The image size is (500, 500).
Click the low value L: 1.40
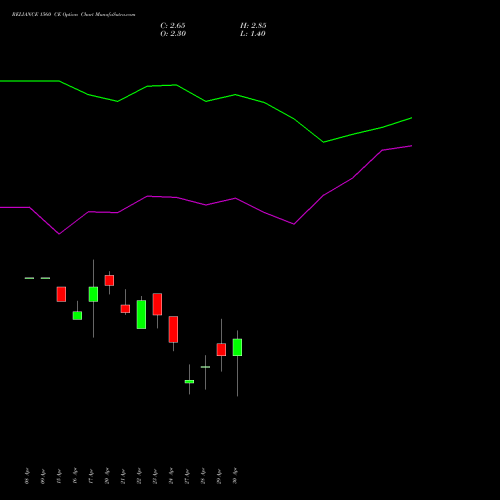click(253, 33)
